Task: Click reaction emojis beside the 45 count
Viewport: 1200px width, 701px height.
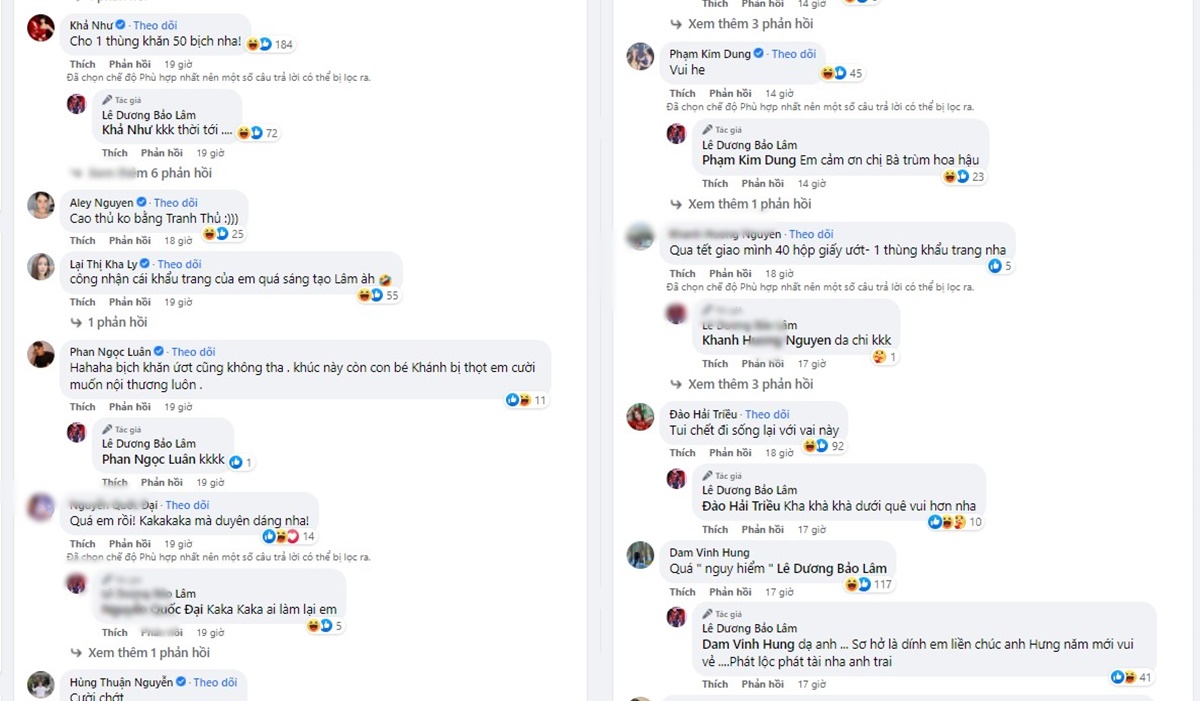Action: tap(834, 73)
